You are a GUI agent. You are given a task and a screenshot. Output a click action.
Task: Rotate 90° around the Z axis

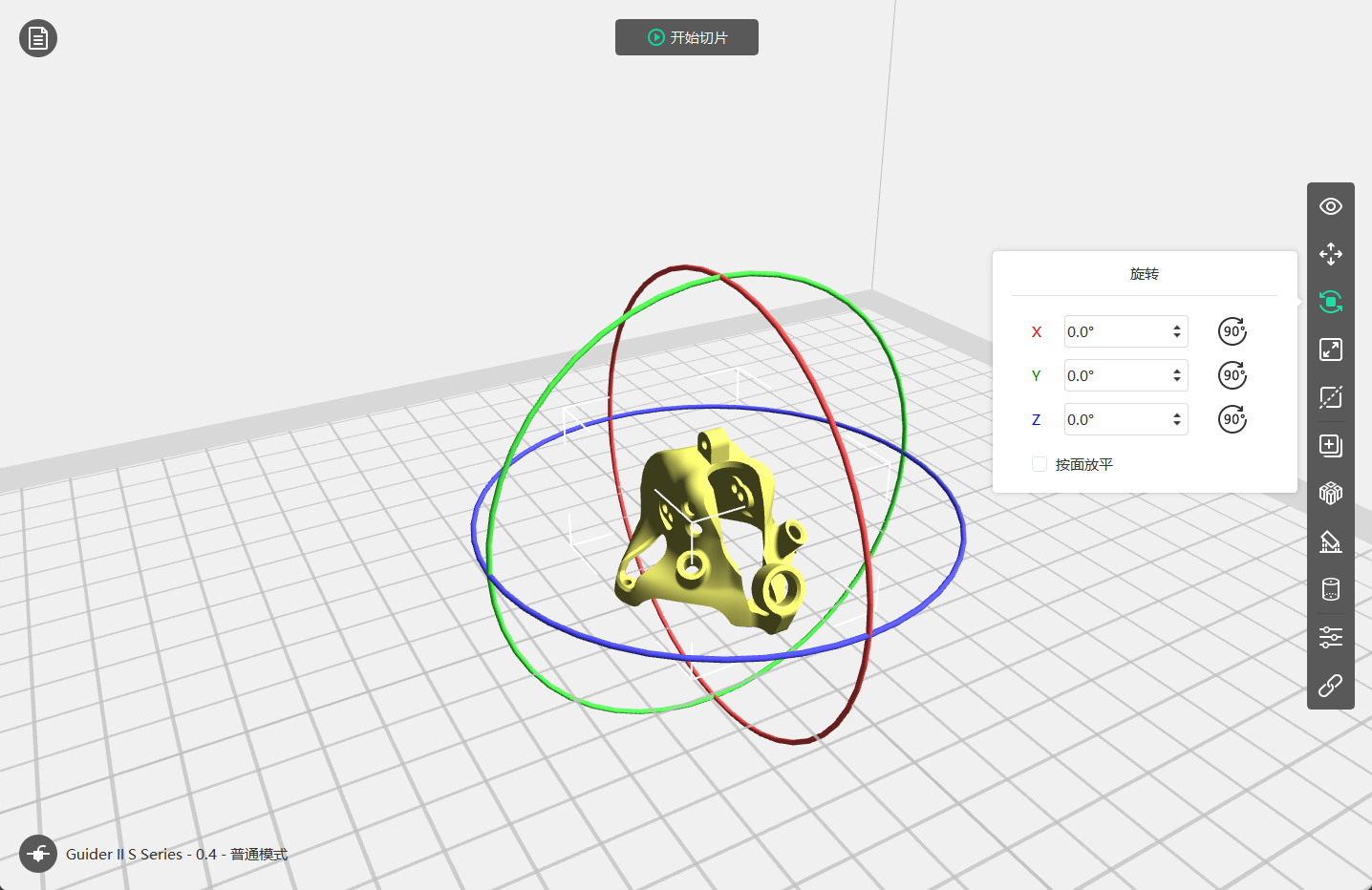click(1233, 419)
